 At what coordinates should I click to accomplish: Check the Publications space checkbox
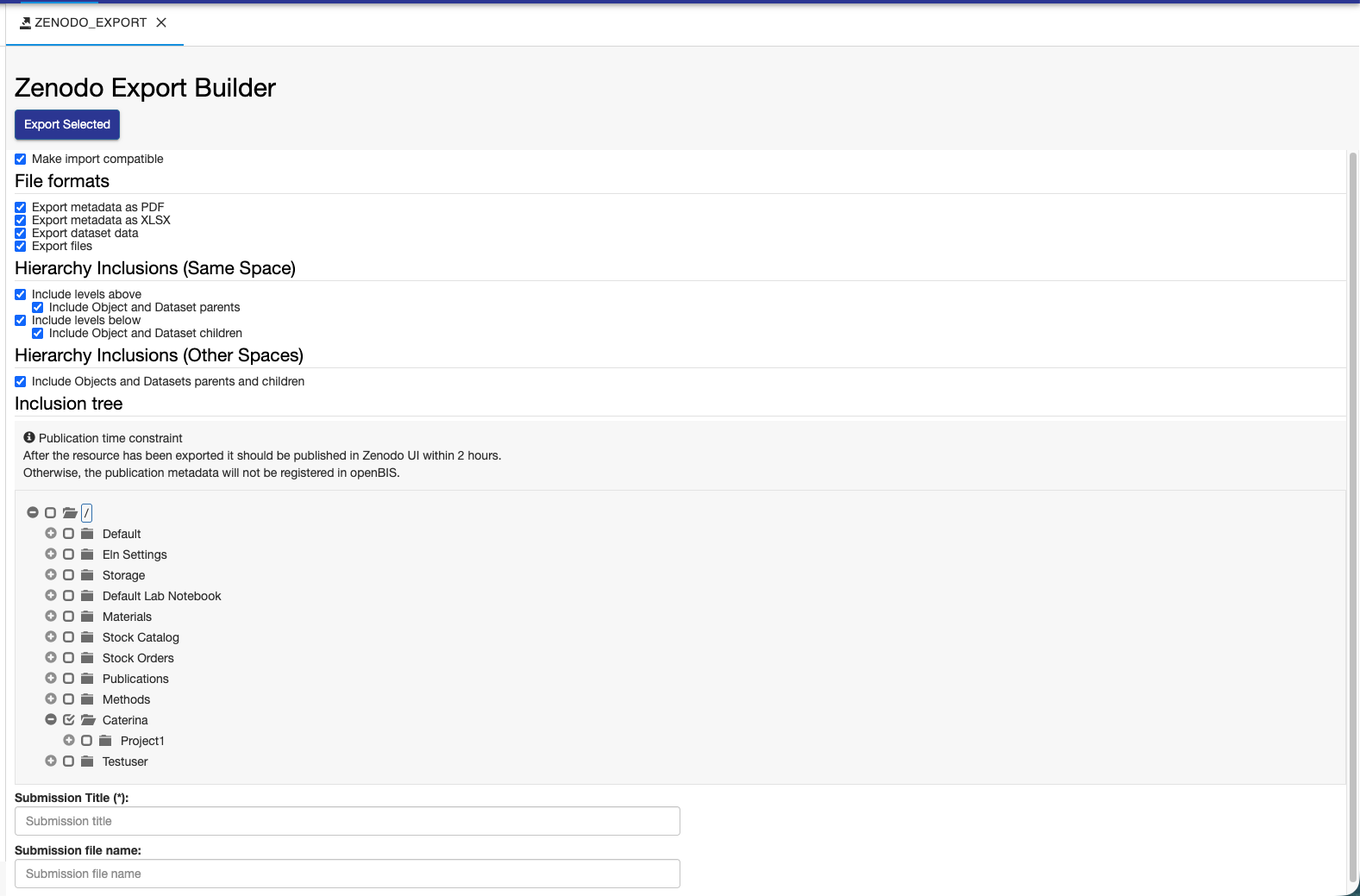[x=68, y=678]
